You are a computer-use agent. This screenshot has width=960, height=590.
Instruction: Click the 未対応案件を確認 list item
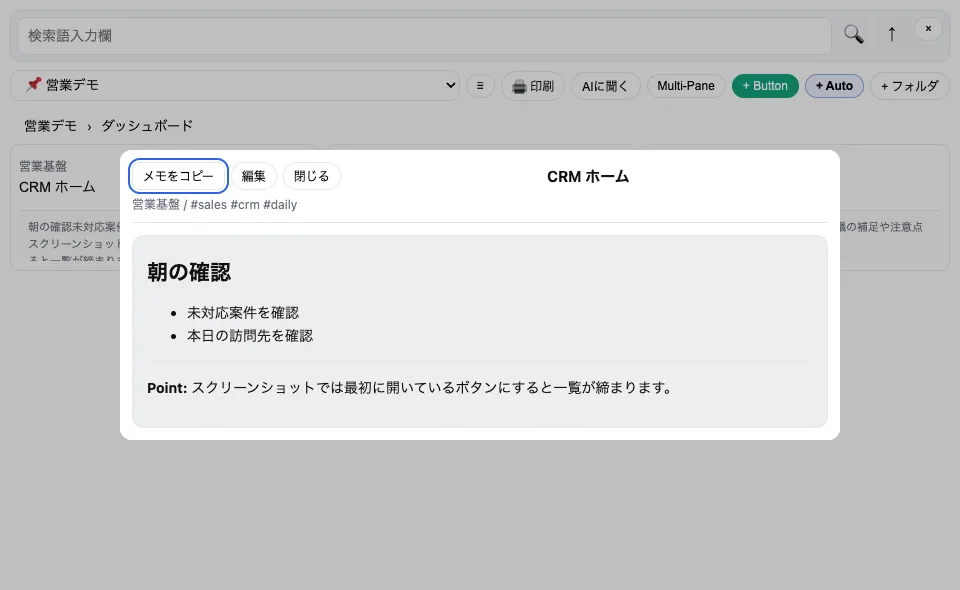(243, 313)
